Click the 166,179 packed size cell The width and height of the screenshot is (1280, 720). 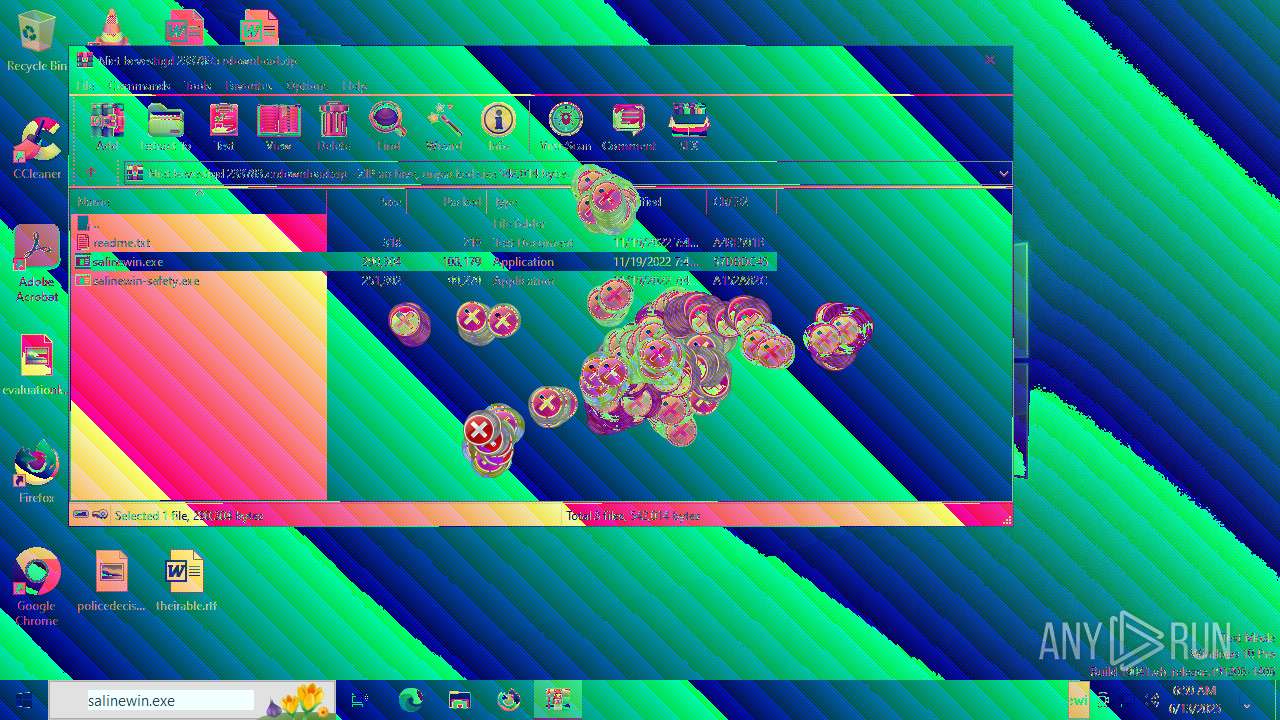tap(461, 261)
